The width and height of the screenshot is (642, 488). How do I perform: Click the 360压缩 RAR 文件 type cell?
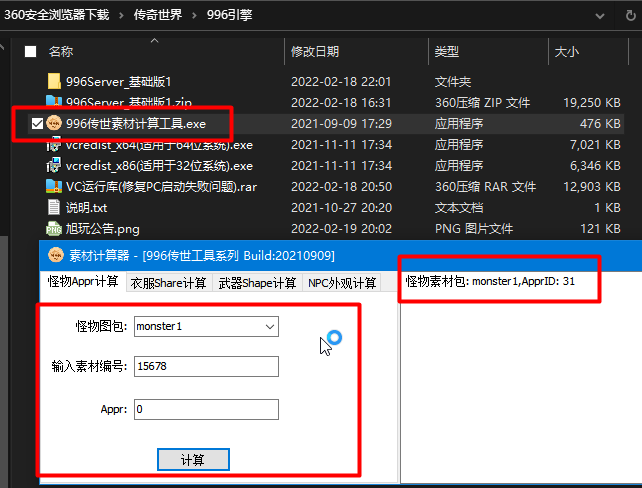click(x=485, y=187)
